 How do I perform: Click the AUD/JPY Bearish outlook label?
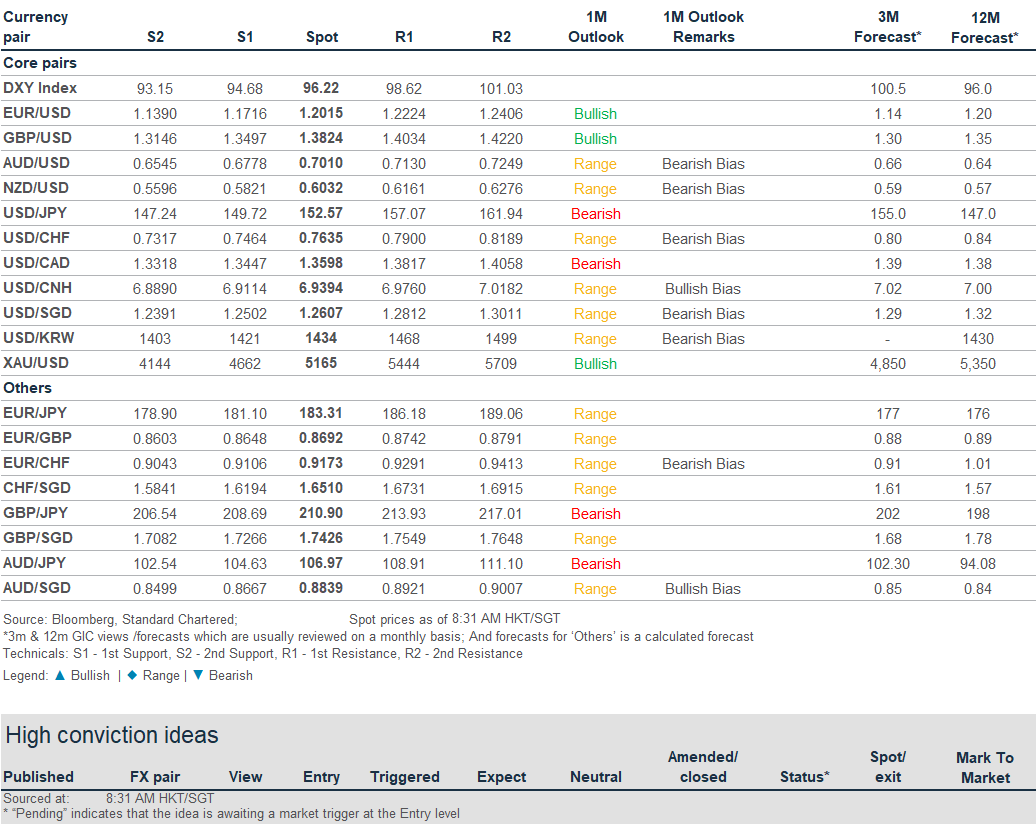click(596, 564)
